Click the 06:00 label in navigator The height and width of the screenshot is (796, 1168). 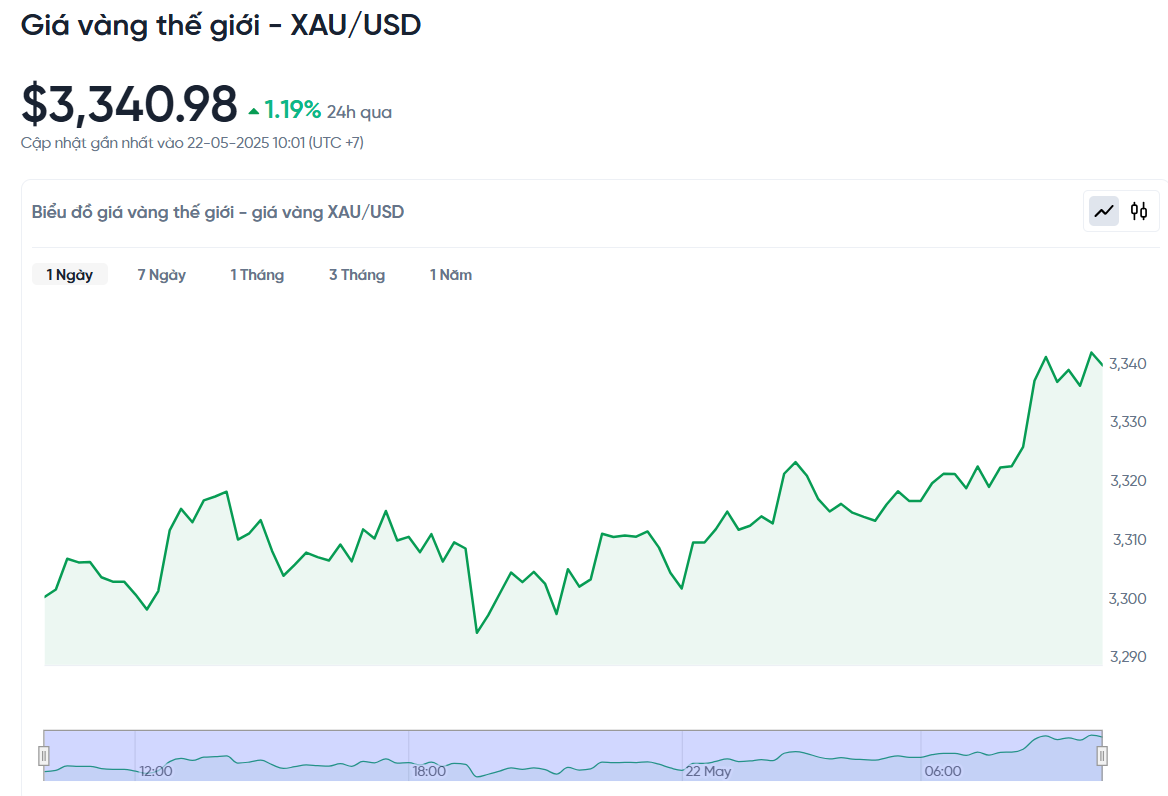(943, 771)
